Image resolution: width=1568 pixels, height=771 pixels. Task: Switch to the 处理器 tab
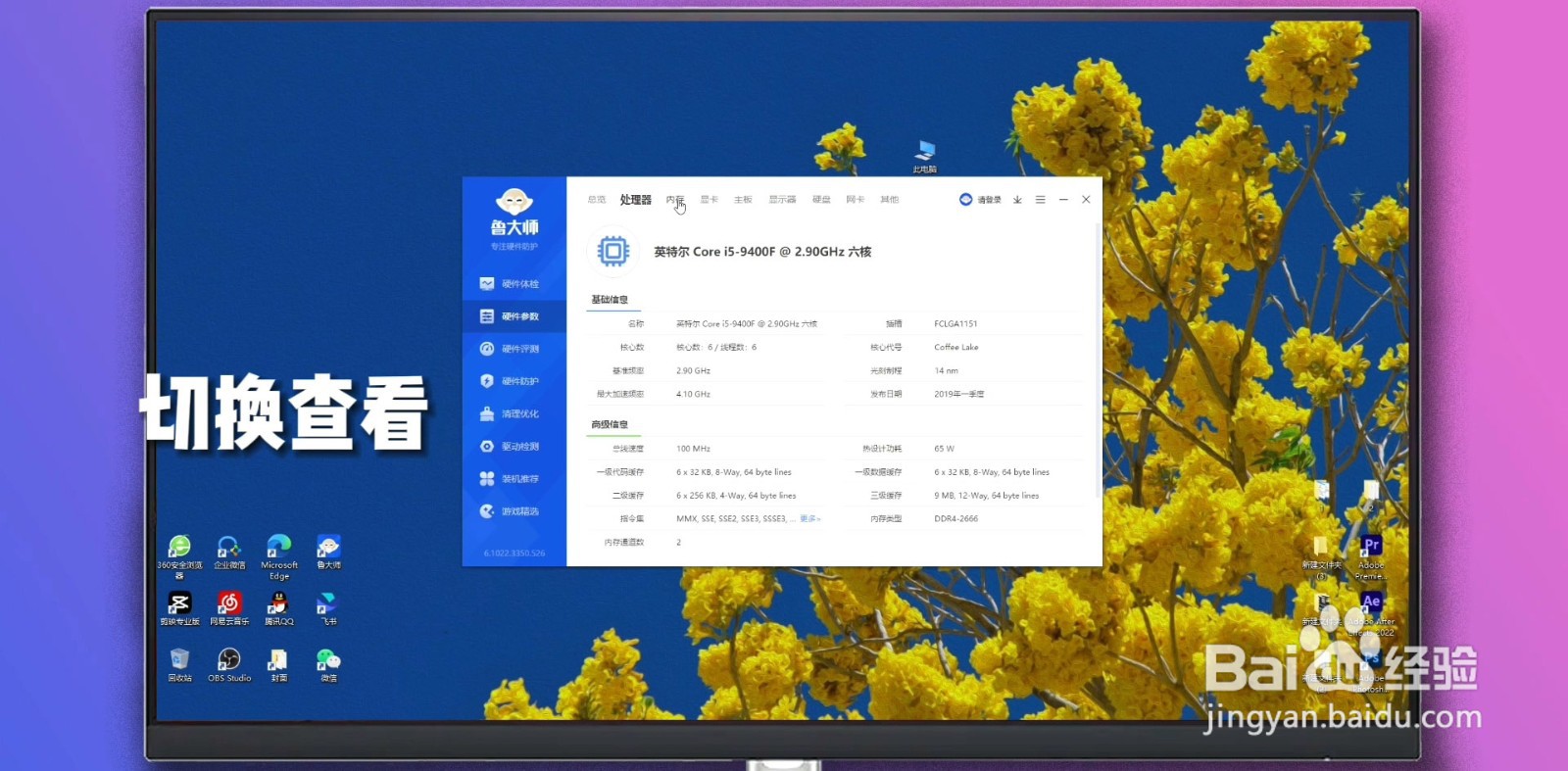[635, 200]
